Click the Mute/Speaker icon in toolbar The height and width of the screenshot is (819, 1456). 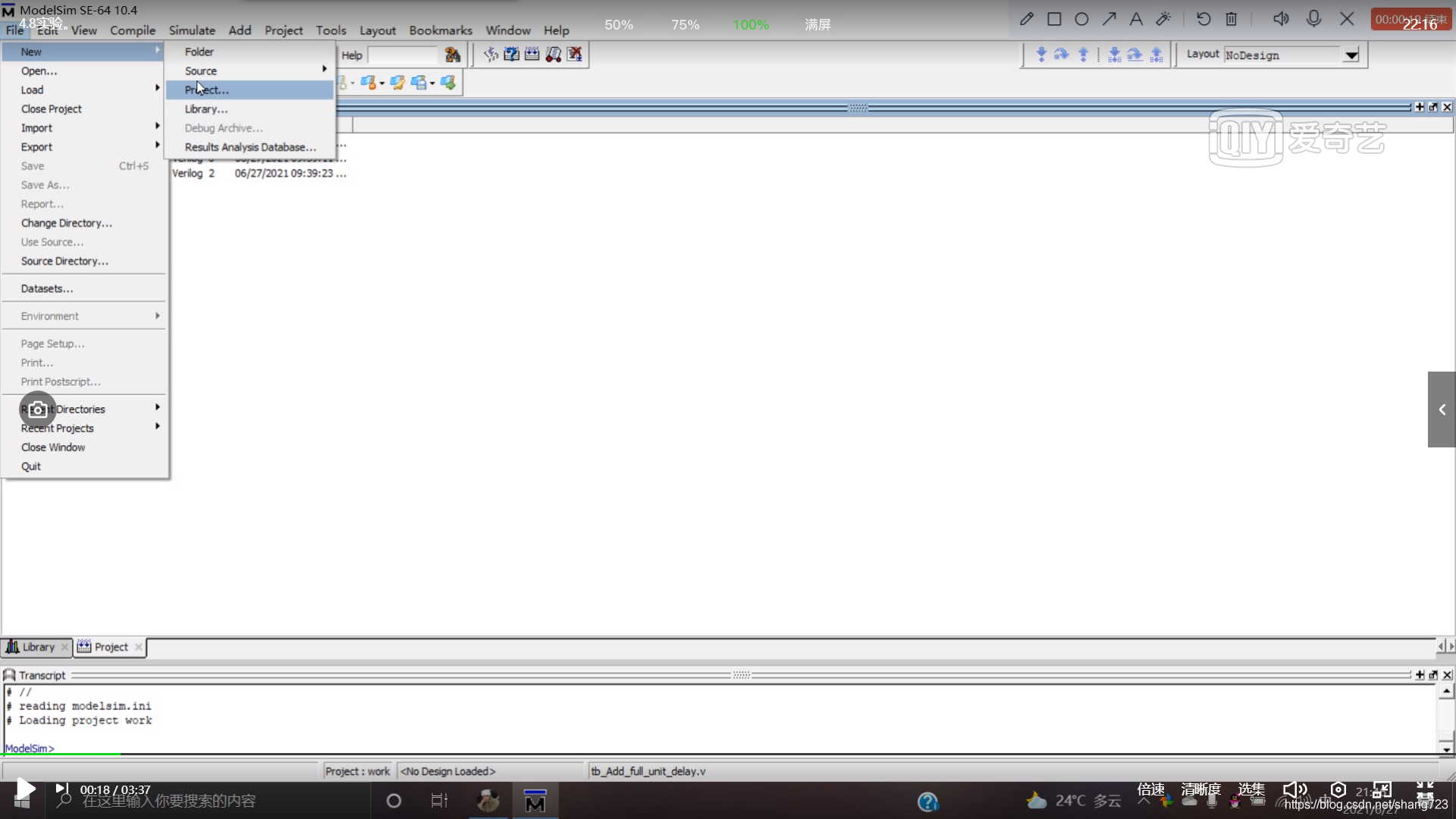click(x=1280, y=19)
